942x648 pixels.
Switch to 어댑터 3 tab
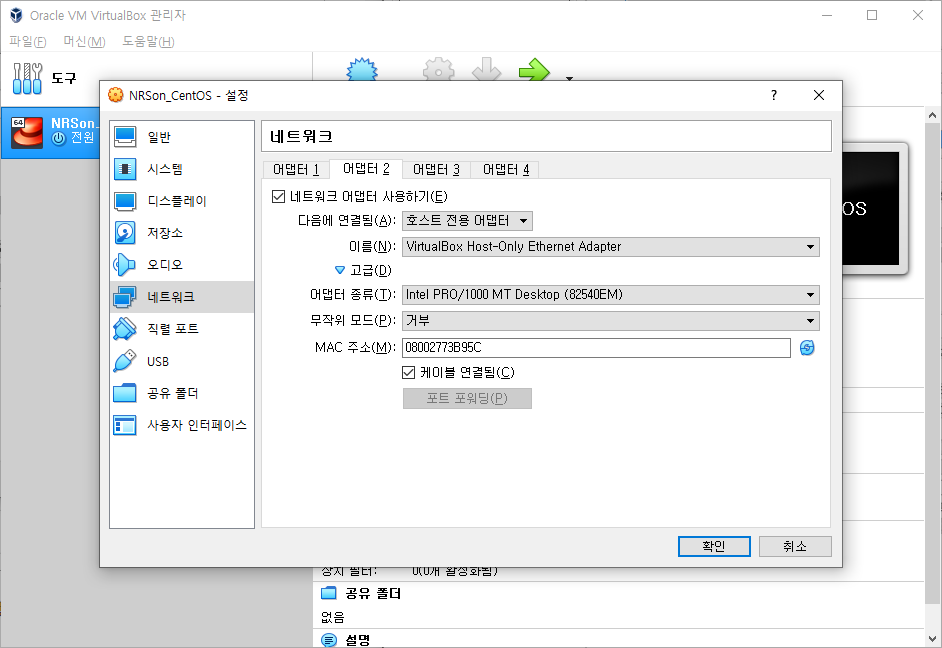436,170
